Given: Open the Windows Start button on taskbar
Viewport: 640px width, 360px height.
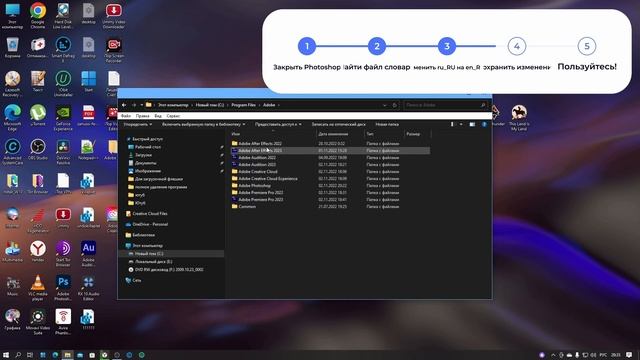Looking at the screenshot, I should pos(6,355).
